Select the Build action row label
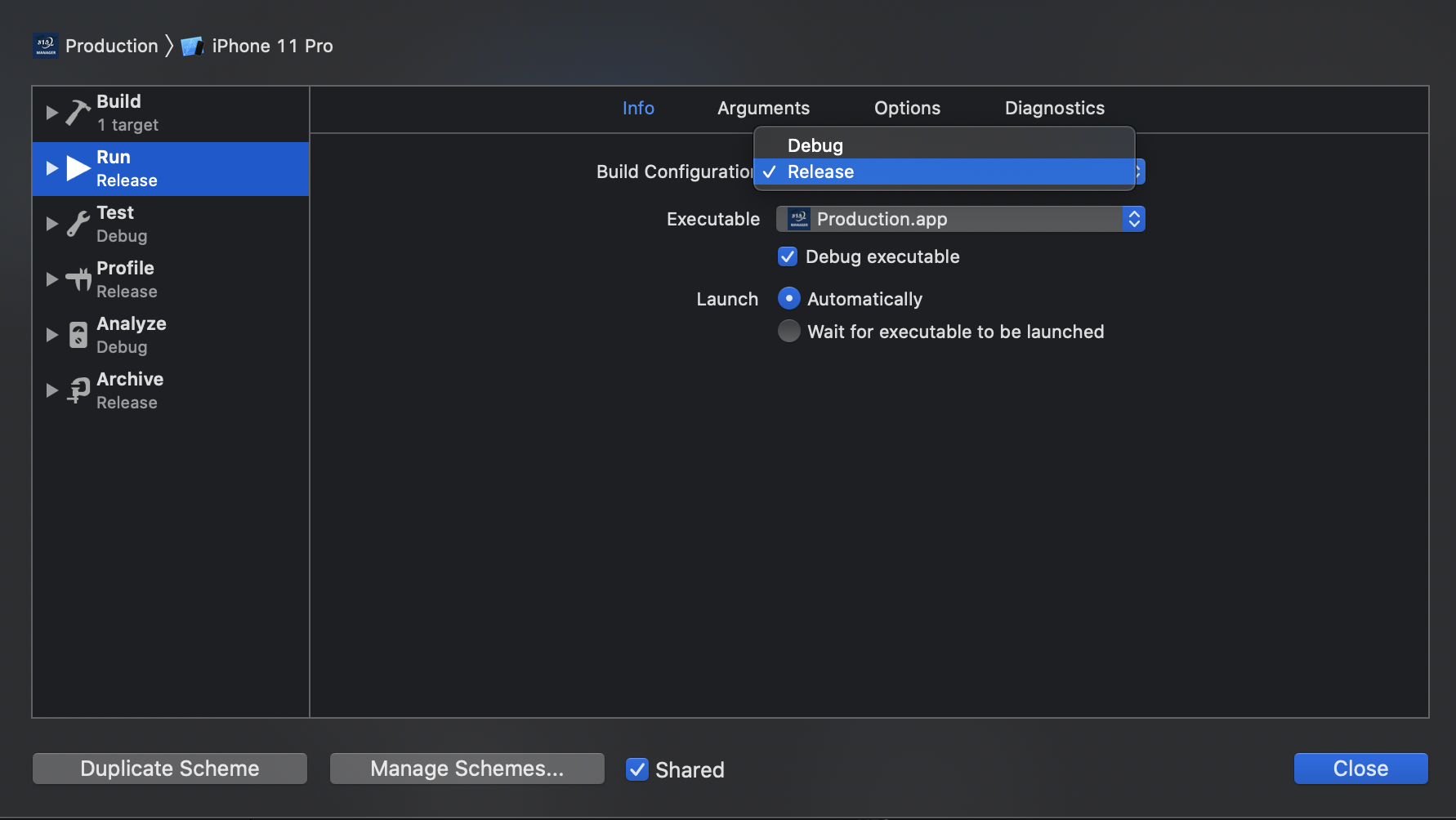Viewport: 1456px width, 820px height. coord(118,101)
